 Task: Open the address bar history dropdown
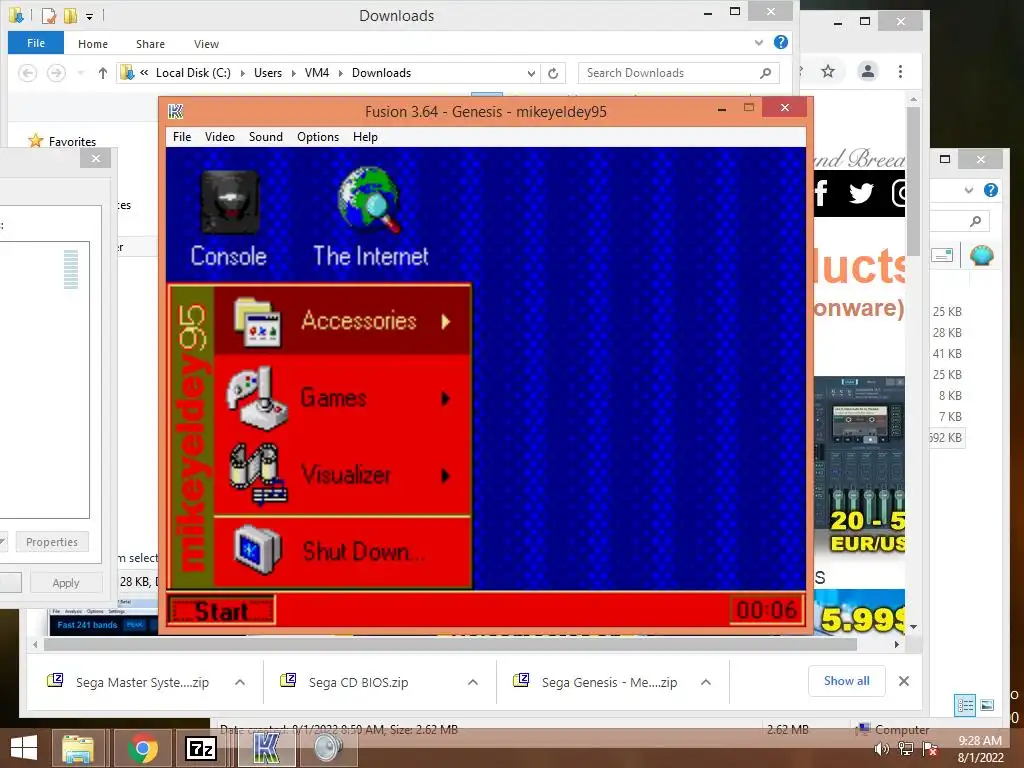click(x=532, y=73)
